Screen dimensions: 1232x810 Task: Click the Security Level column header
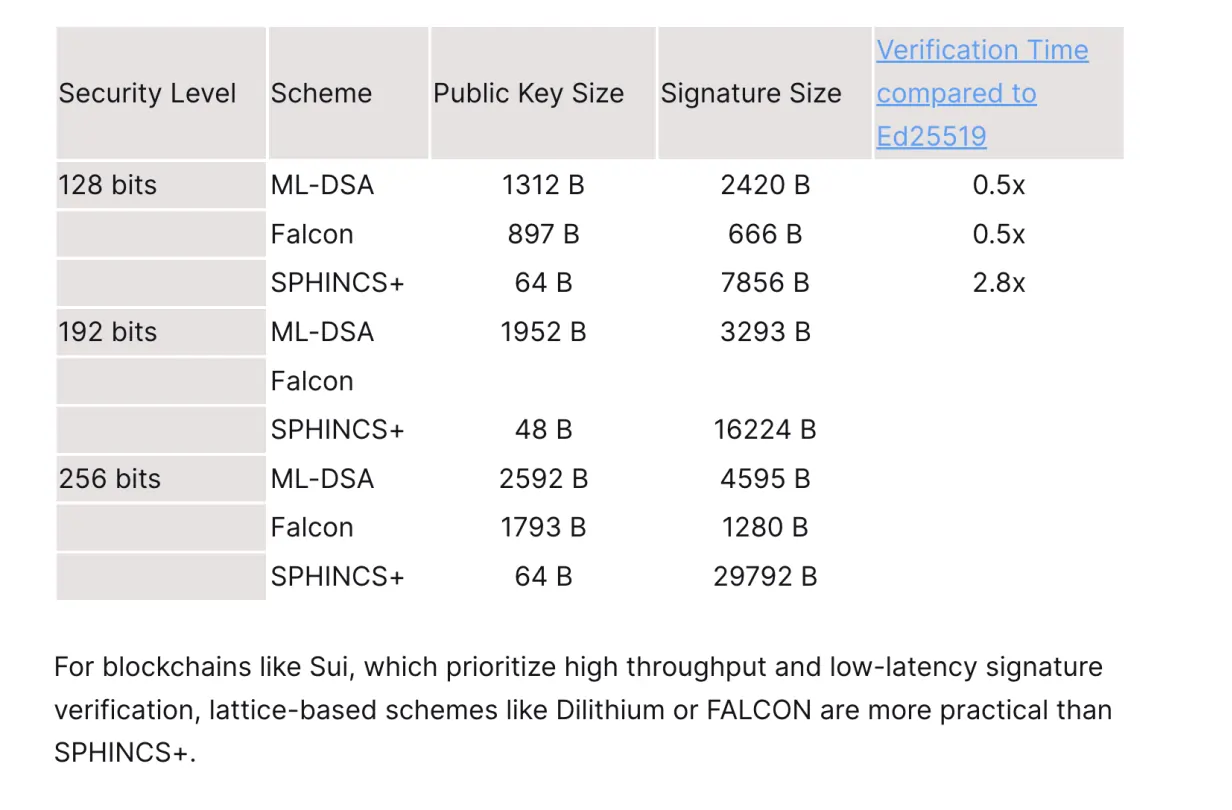148,93
